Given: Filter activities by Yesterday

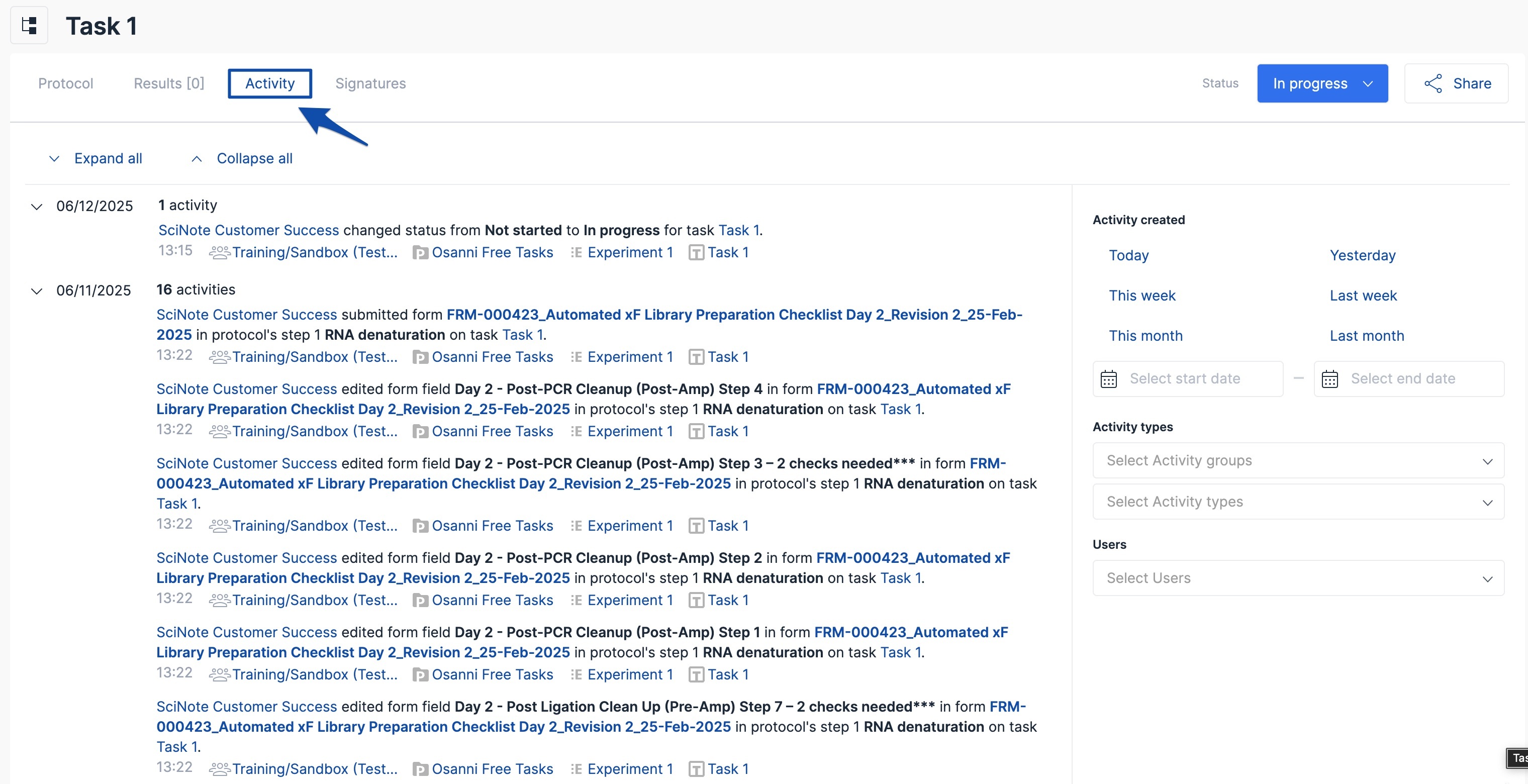Looking at the screenshot, I should pyautogui.click(x=1362, y=256).
